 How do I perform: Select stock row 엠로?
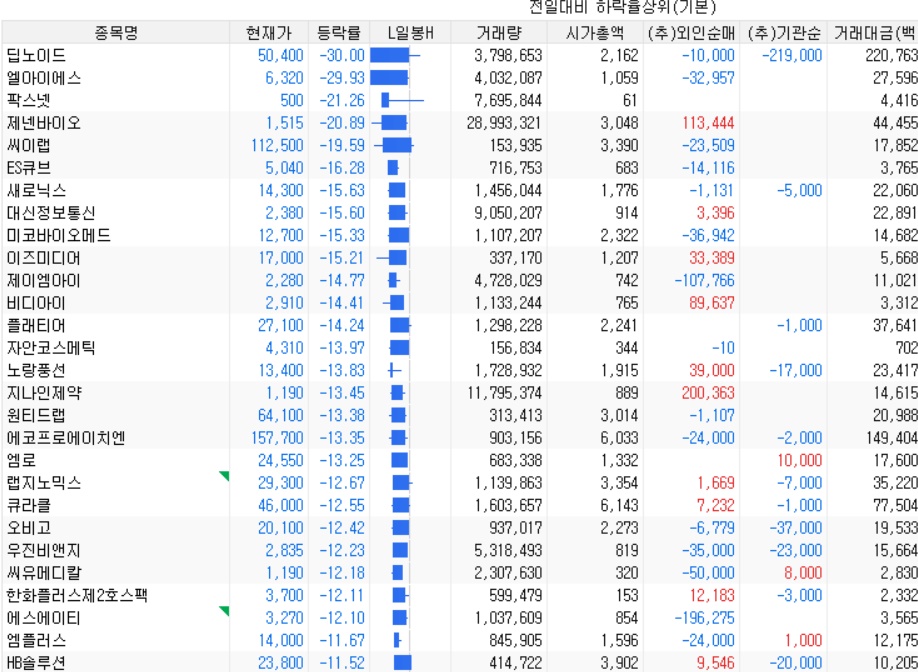(x=459, y=461)
